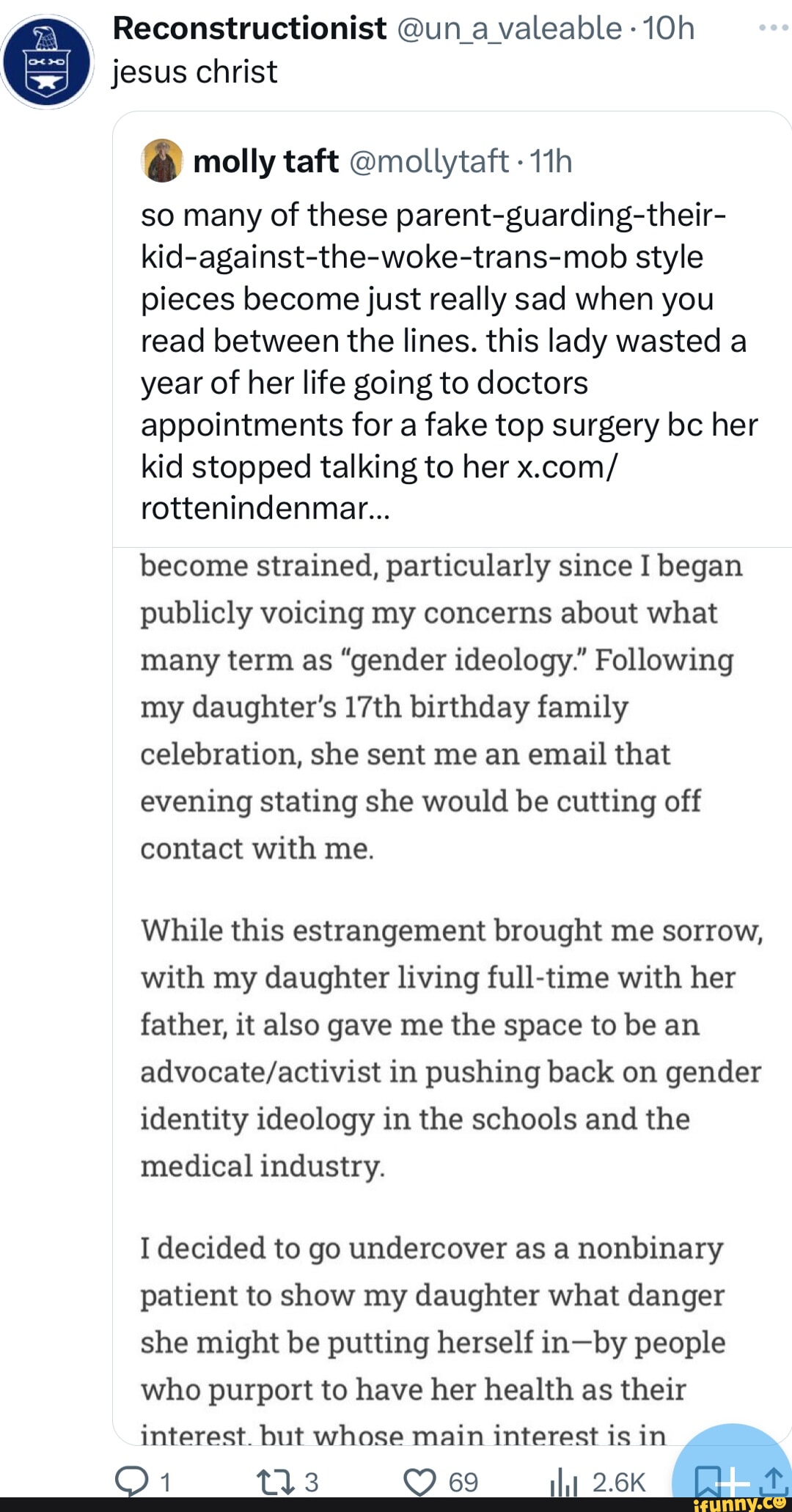The width and height of the screenshot is (792, 1512).
Task: Open molly taft's quoted tweet text
Action: click(x=440, y=341)
